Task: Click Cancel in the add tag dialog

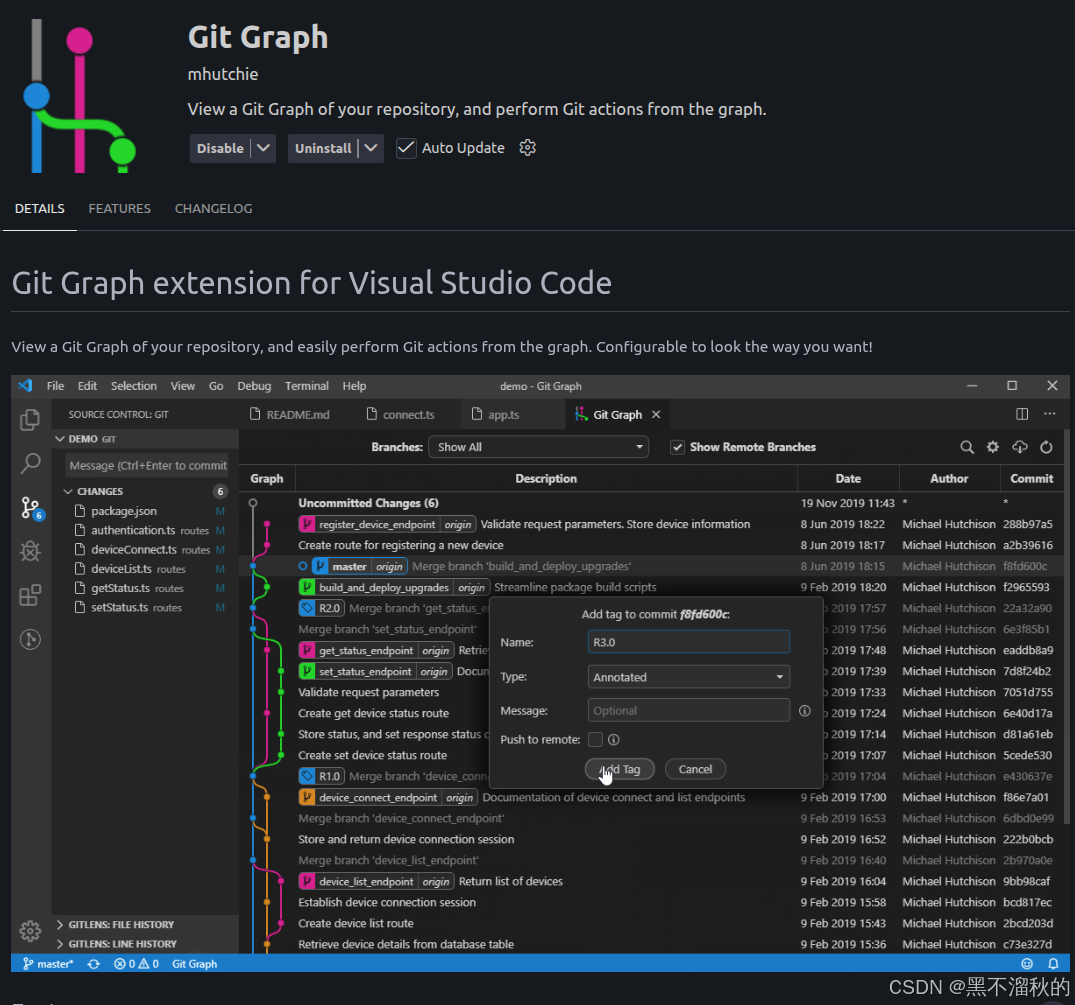Action: [x=695, y=769]
